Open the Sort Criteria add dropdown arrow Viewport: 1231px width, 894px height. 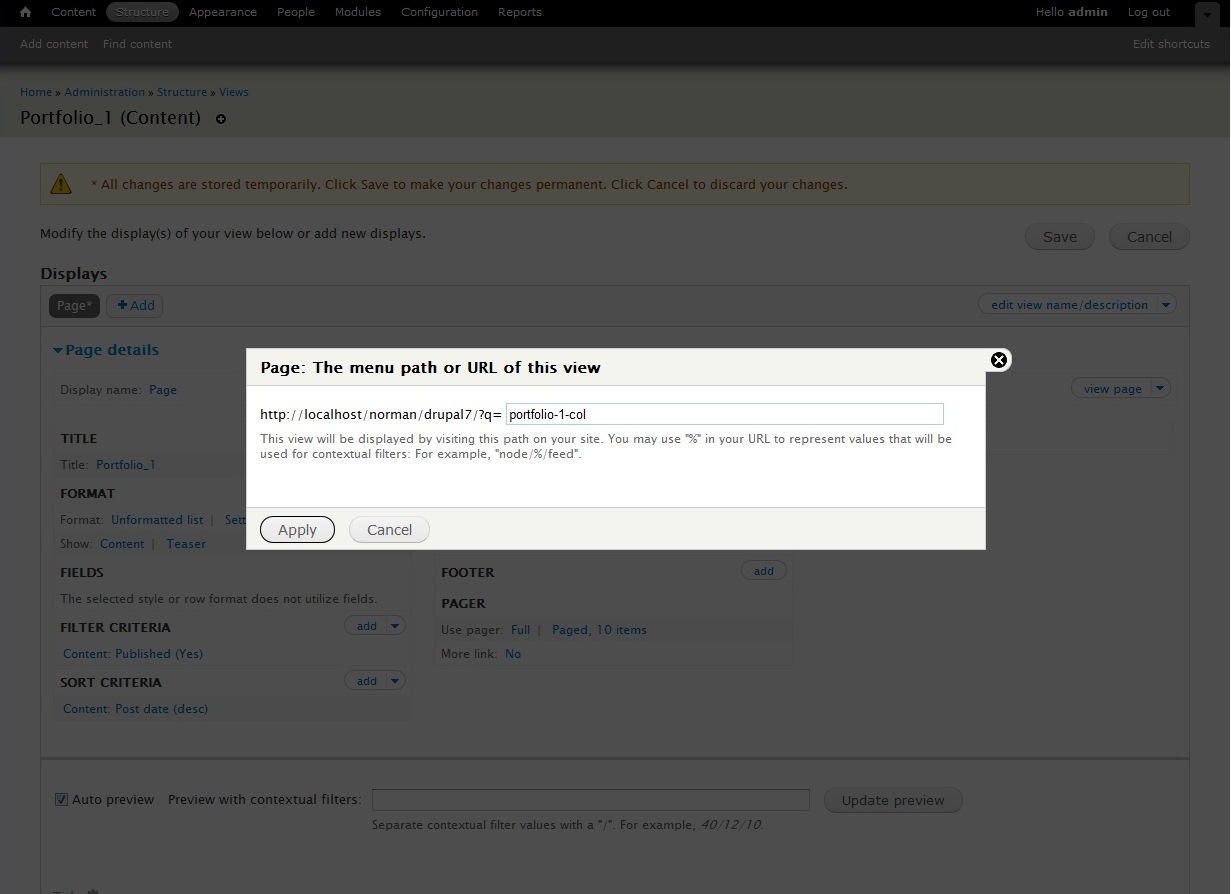396,681
